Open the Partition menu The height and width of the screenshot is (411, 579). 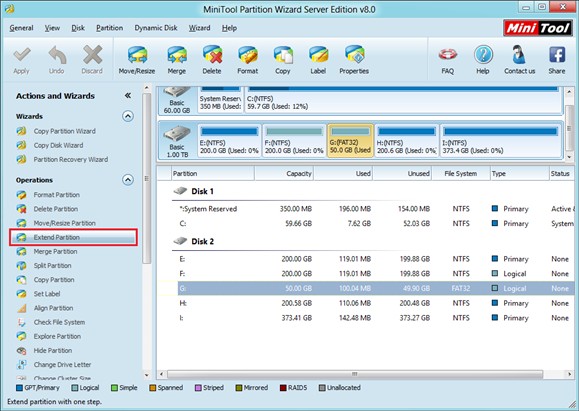[109, 28]
